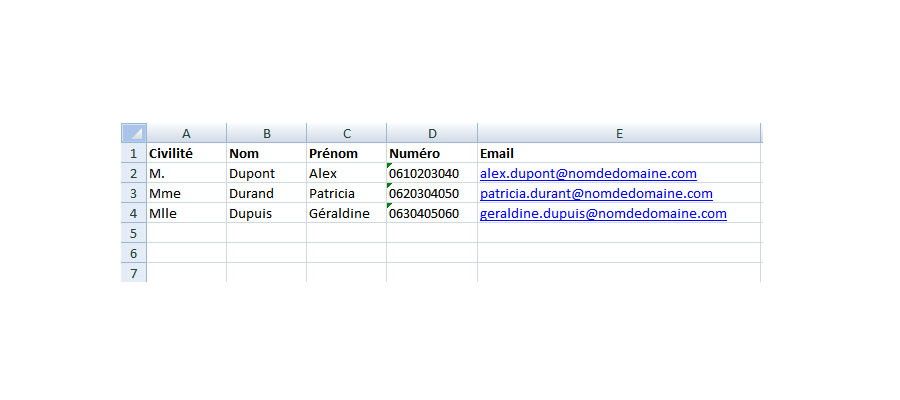Open patricia.durant@nomdedomaine.com email link
900x400 pixels.
click(596, 193)
